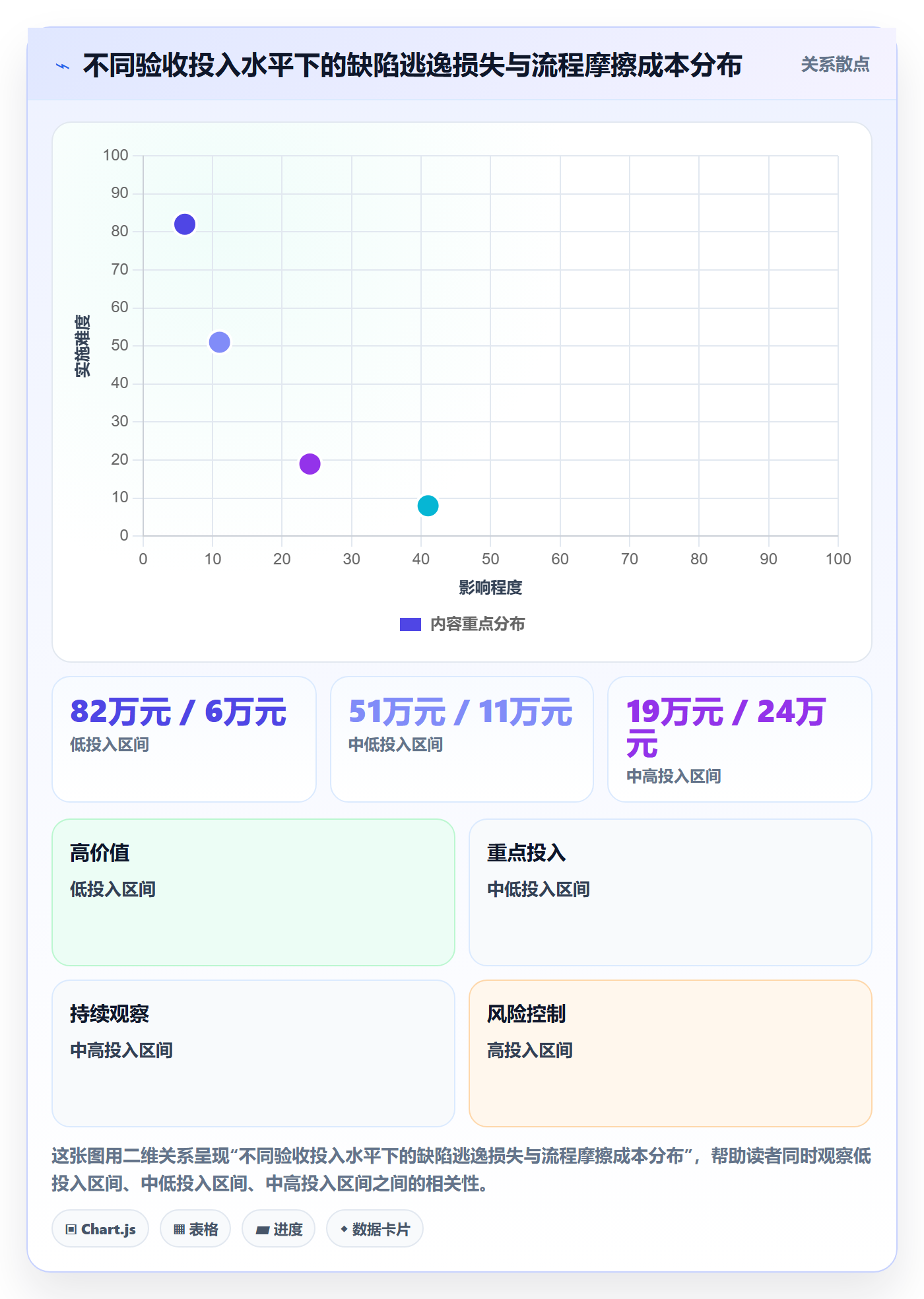
Task: Click the x-axis title 影响程度
Action: [x=490, y=587]
